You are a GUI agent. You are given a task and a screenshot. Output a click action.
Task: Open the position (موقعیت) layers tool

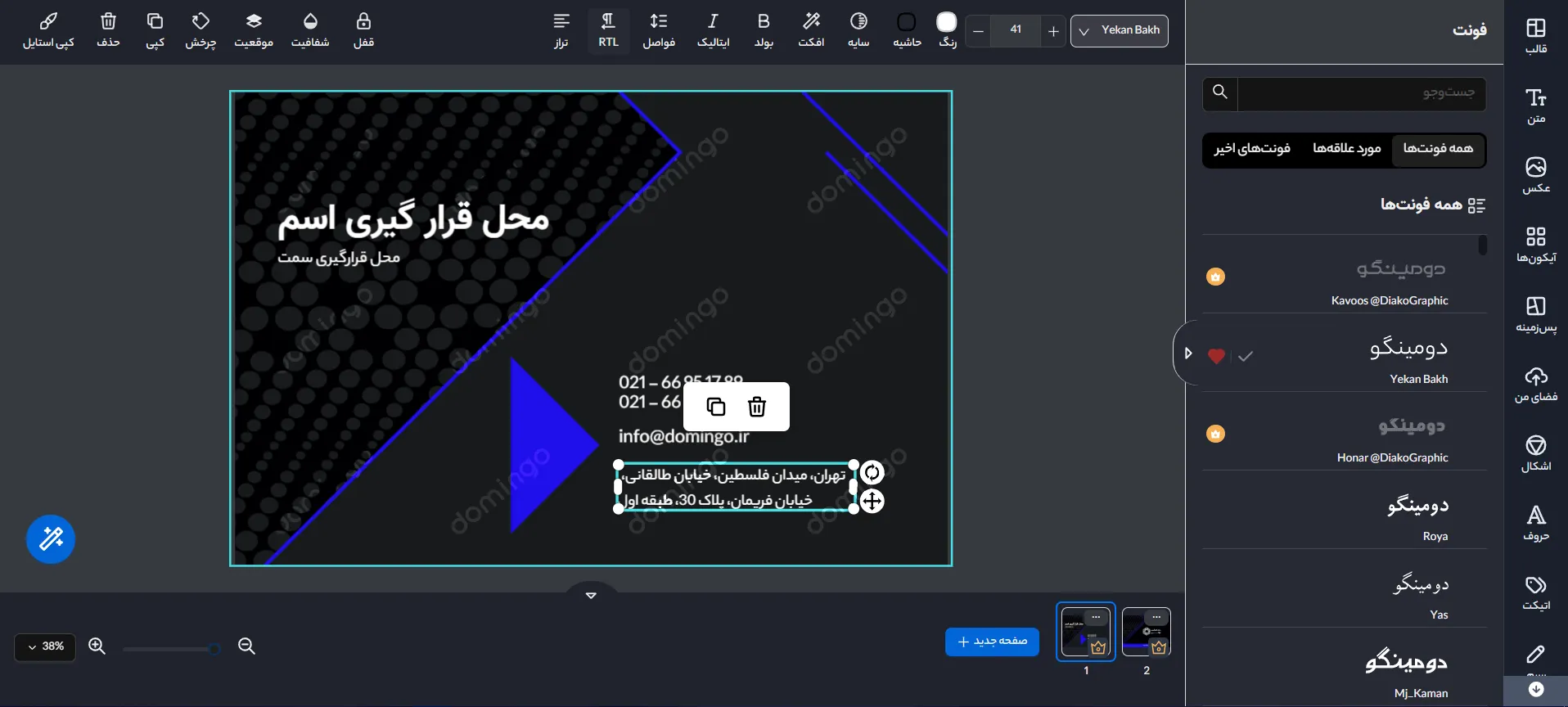point(254,30)
